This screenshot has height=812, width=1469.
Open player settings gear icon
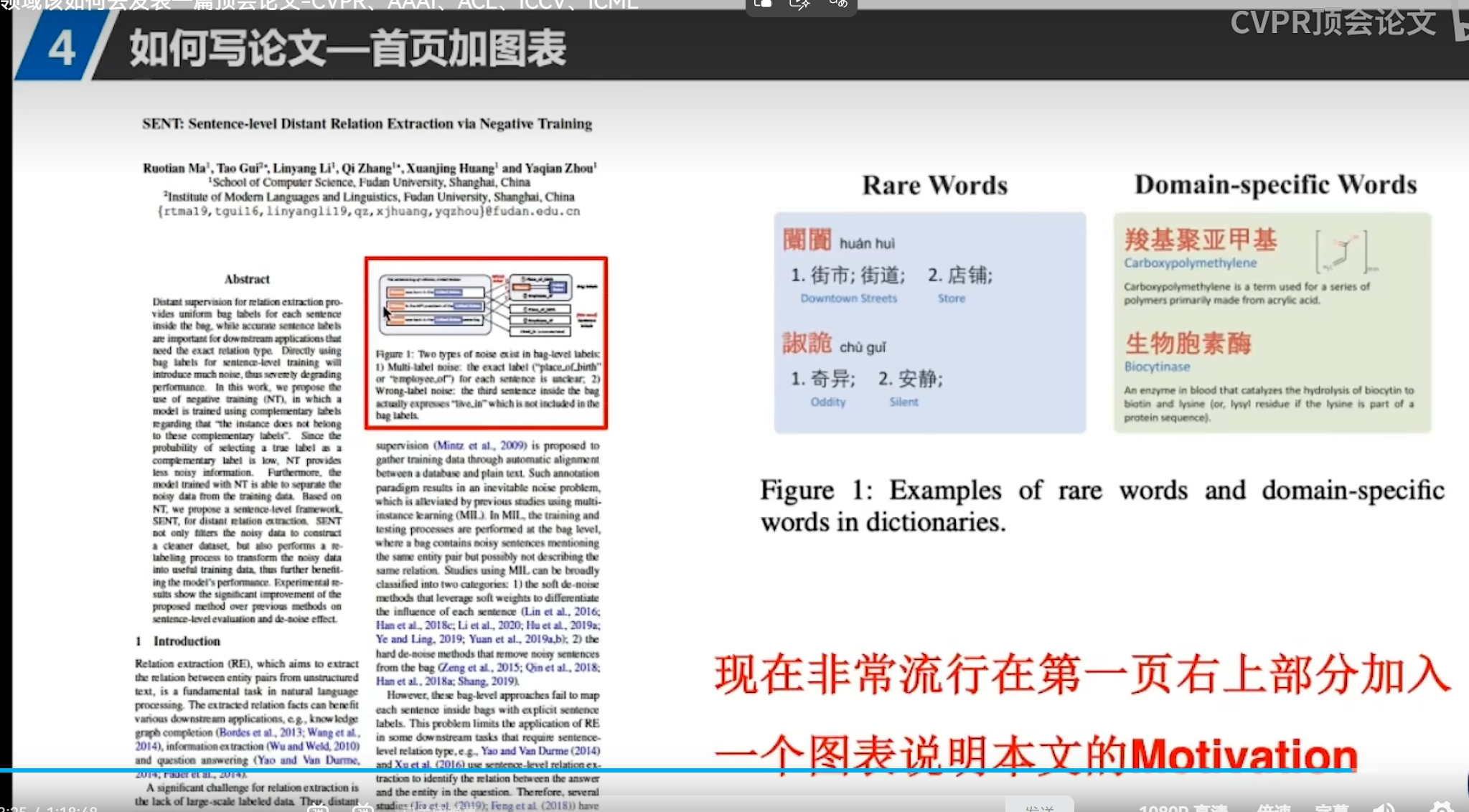tap(1440, 808)
